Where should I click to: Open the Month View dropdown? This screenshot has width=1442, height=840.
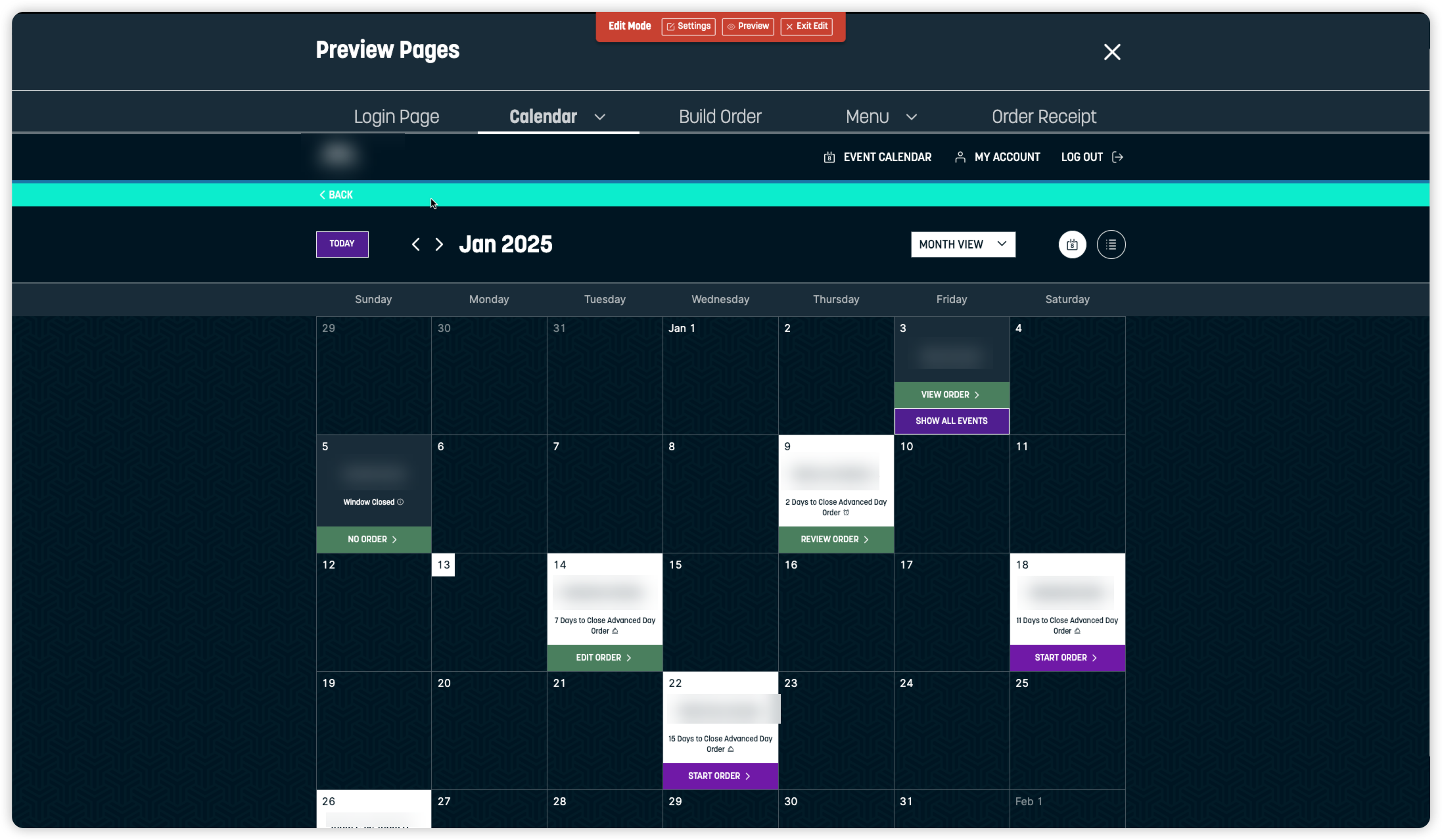point(963,245)
